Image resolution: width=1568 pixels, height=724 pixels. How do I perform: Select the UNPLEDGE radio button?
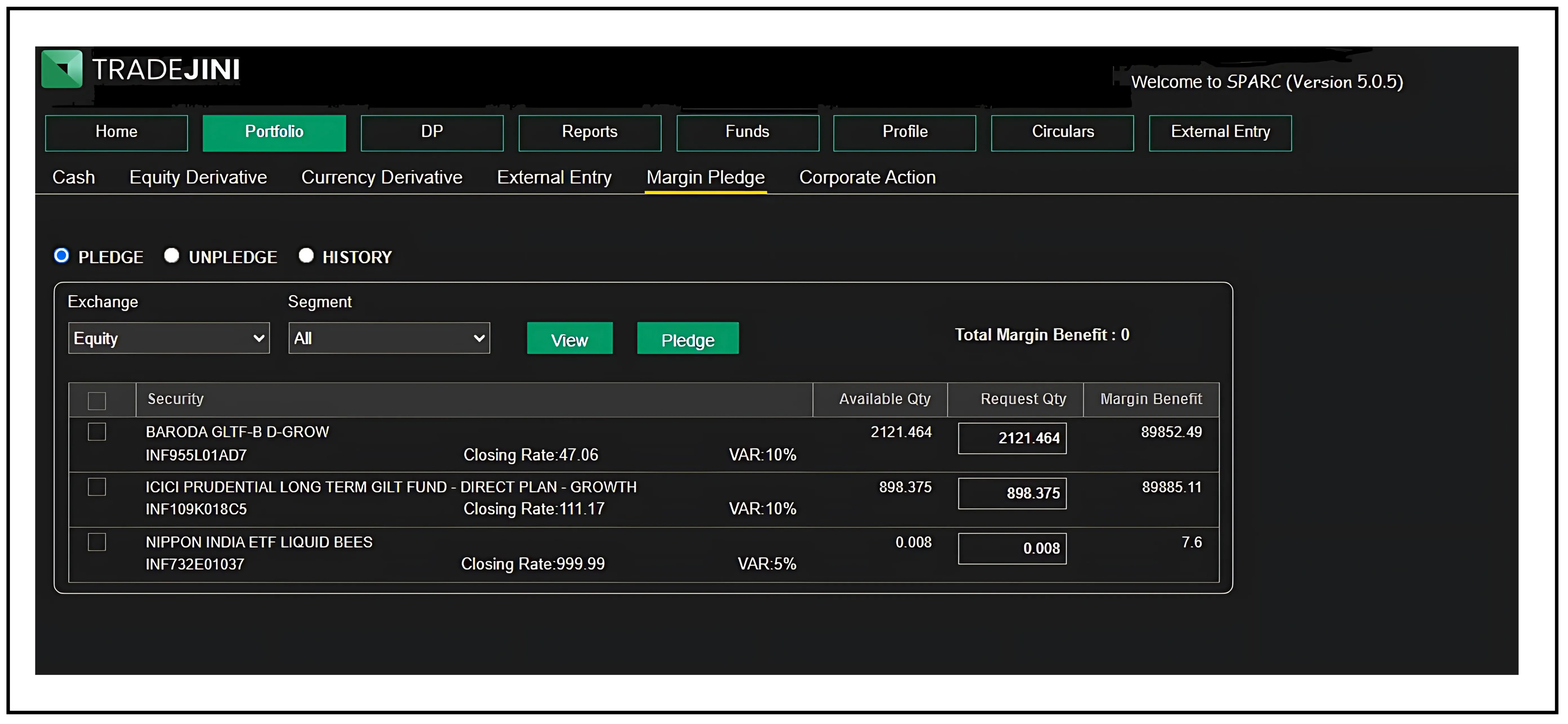point(172,255)
